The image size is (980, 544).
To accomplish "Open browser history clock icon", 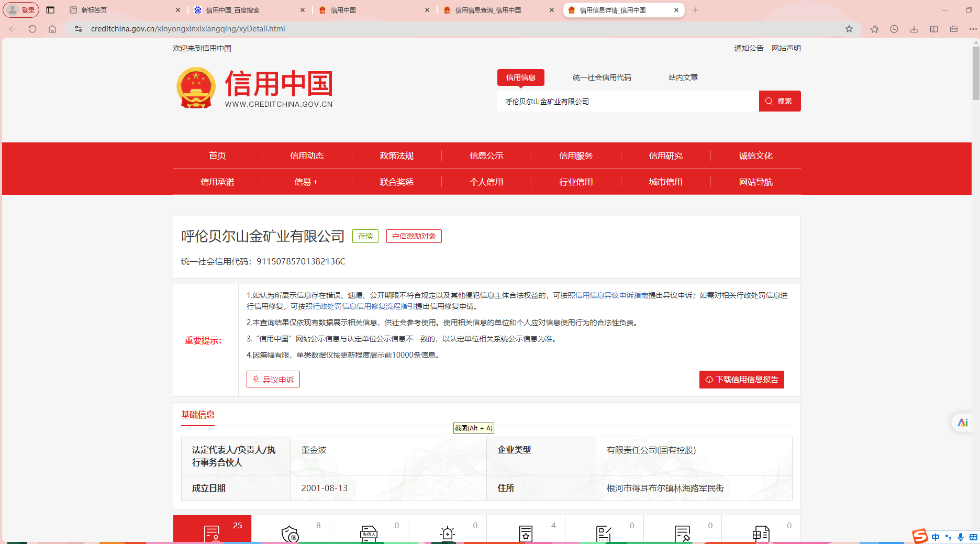I will [x=894, y=29].
